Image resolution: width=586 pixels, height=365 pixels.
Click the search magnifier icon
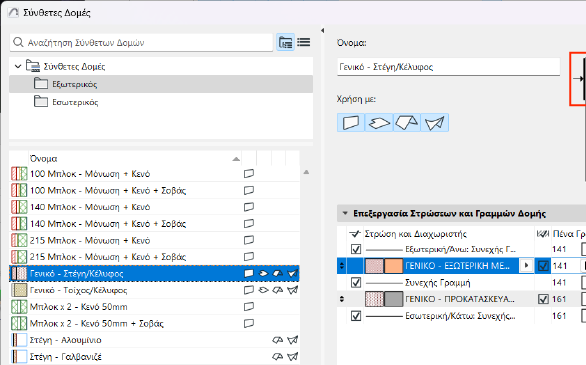(x=18, y=42)
